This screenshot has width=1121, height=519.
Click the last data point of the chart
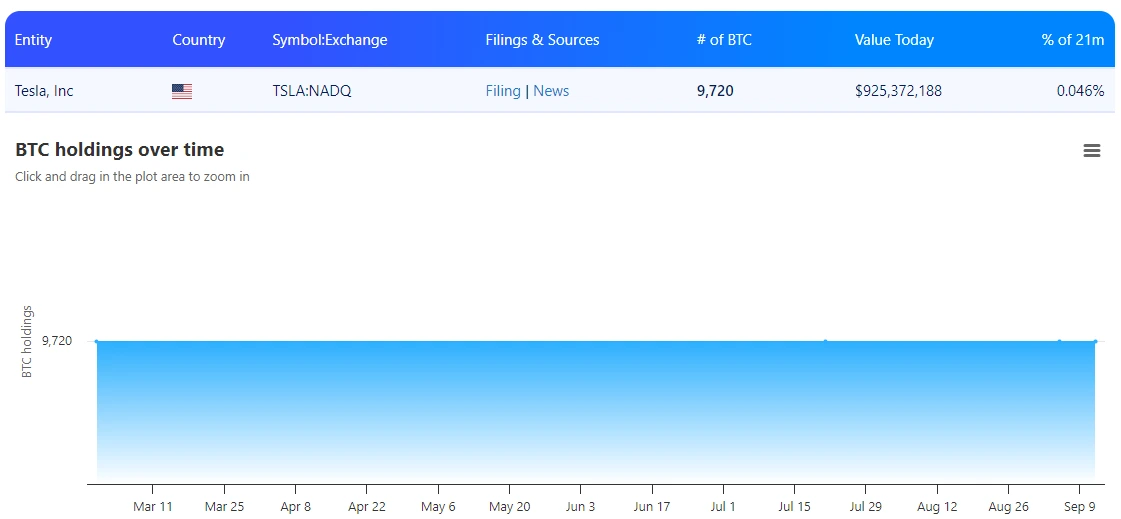point(1095,341)
